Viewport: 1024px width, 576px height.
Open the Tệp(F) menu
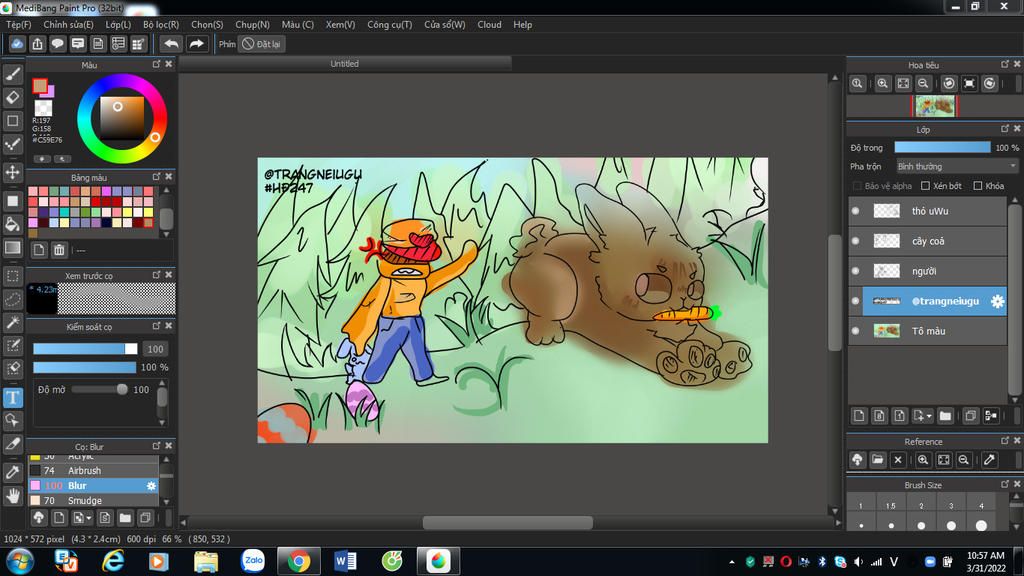click(19, 25)
